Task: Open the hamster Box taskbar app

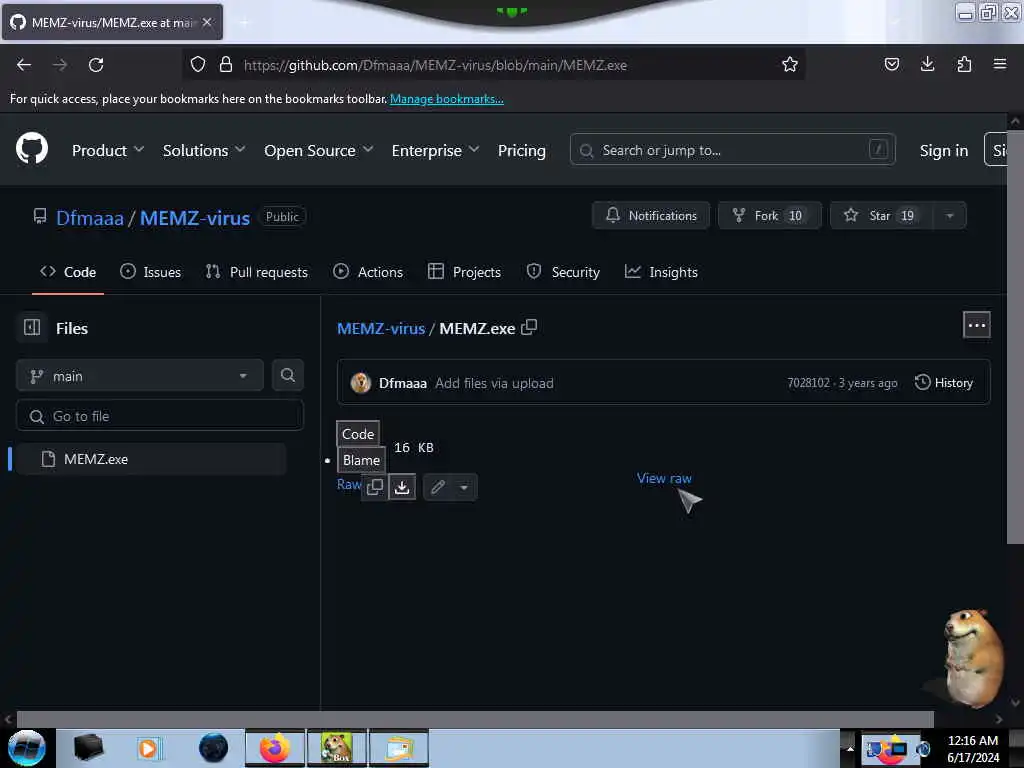Action: click(x=336, y=748)
